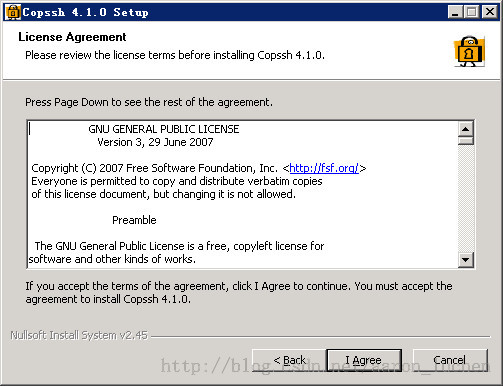
Task: Click the Preamble heading in license text
Action: click(x=134, y=220)
